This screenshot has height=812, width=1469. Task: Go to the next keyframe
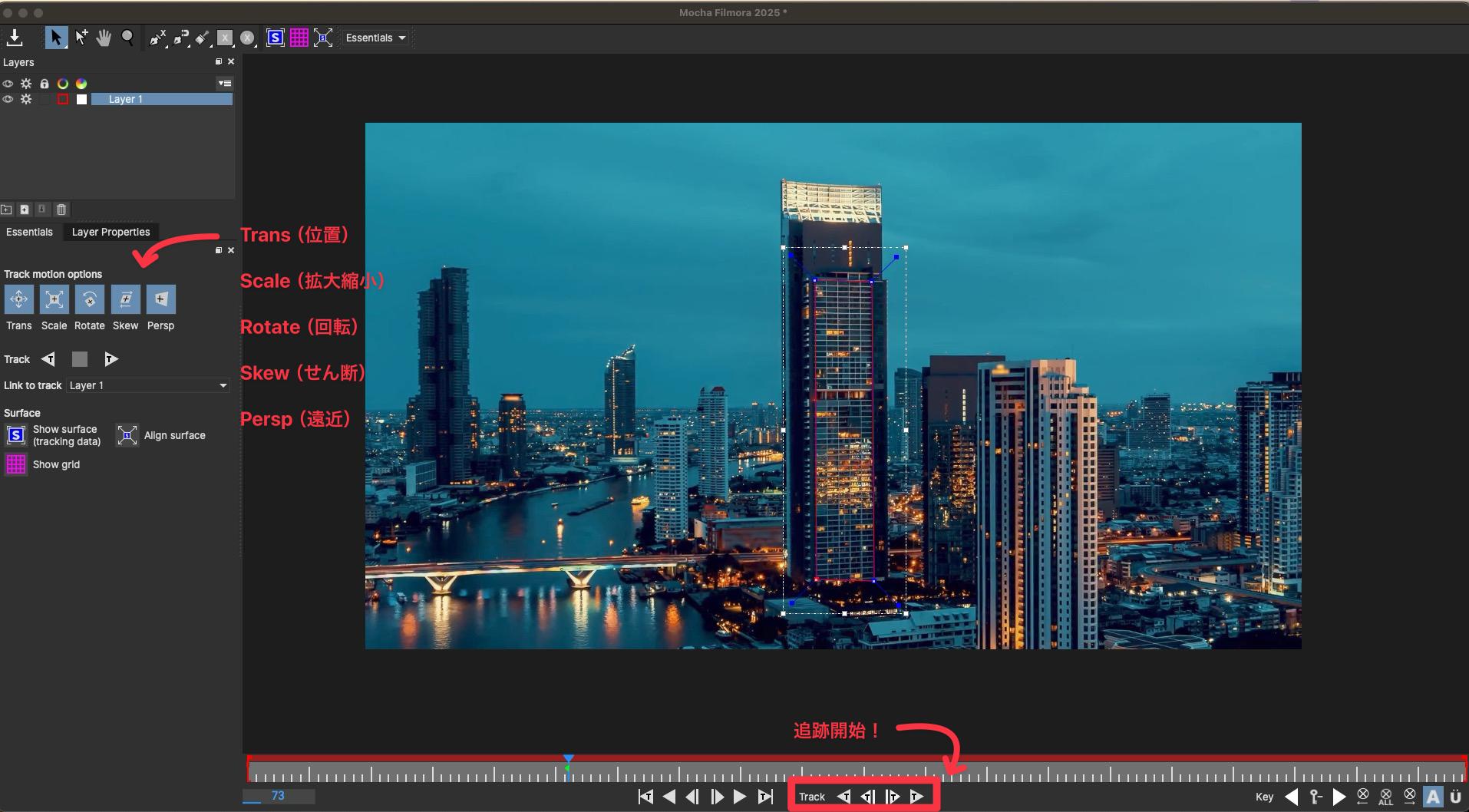click(1339, 797)
